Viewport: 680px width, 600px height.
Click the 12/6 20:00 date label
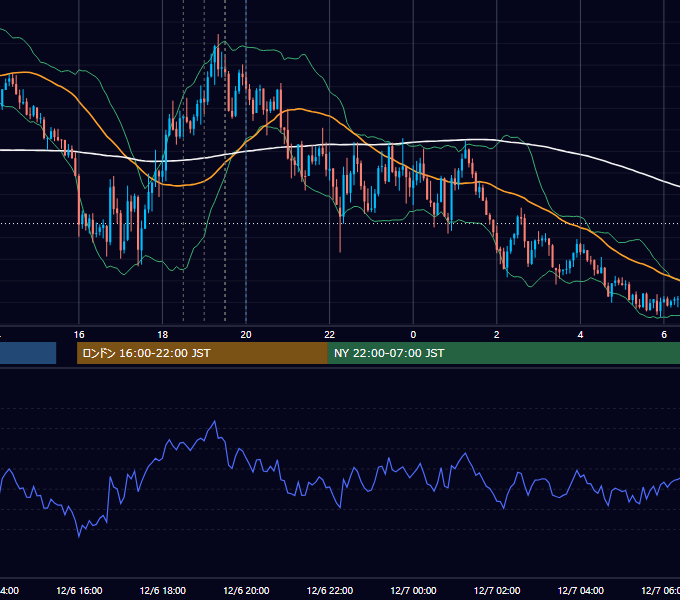tap(246, 590)
